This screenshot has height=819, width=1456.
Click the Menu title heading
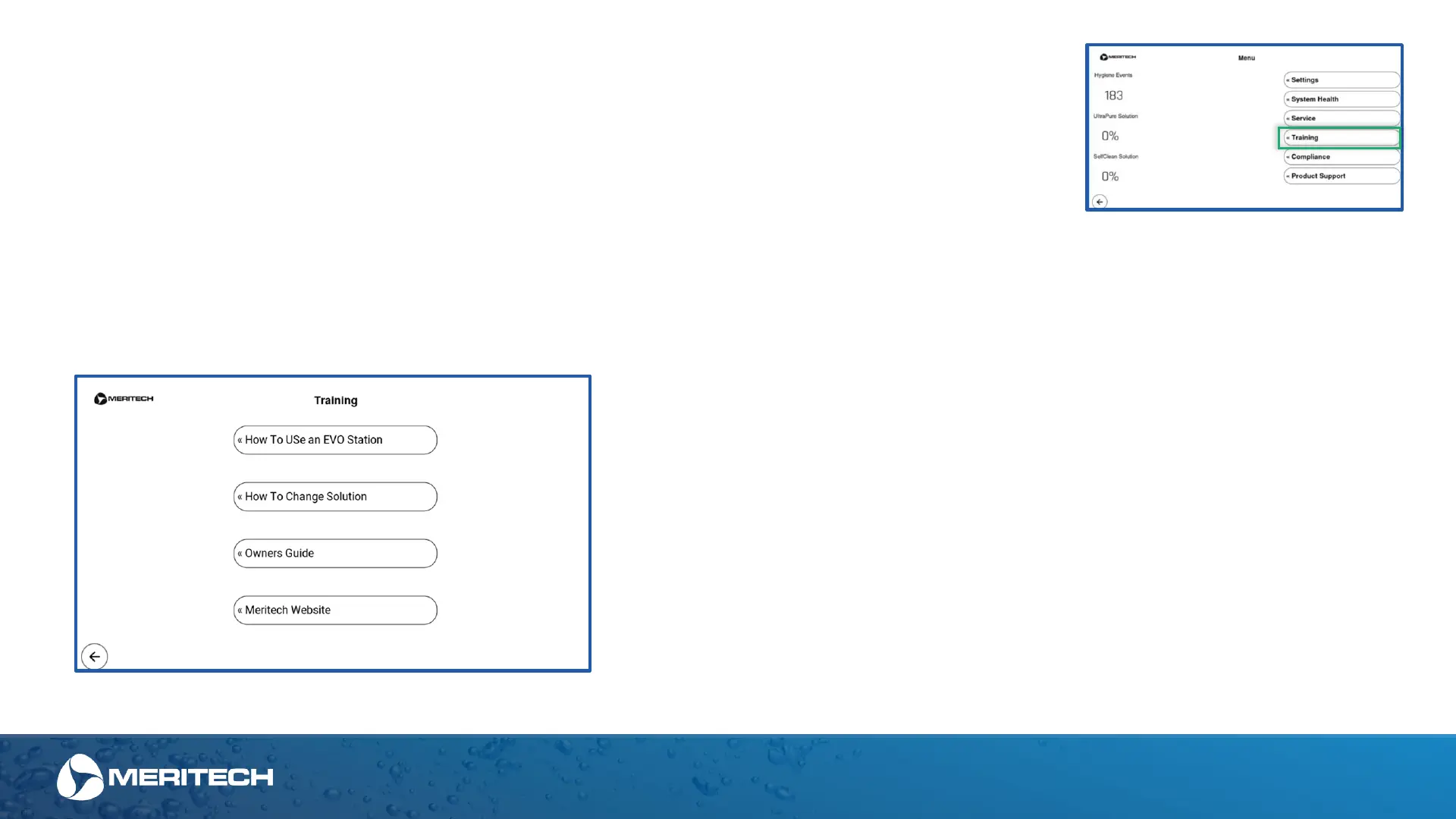1247,58
